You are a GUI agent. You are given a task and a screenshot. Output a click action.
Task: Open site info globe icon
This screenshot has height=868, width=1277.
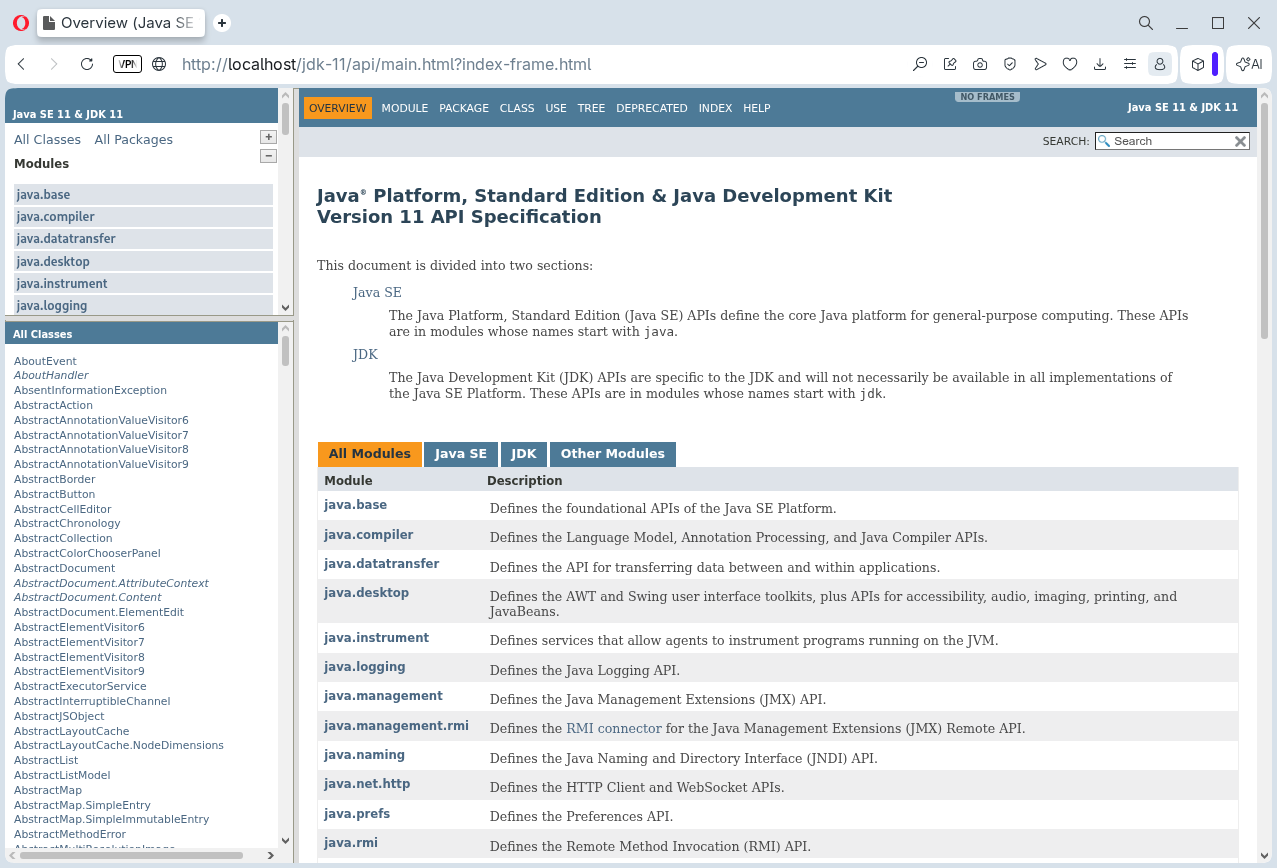(159, 64)
